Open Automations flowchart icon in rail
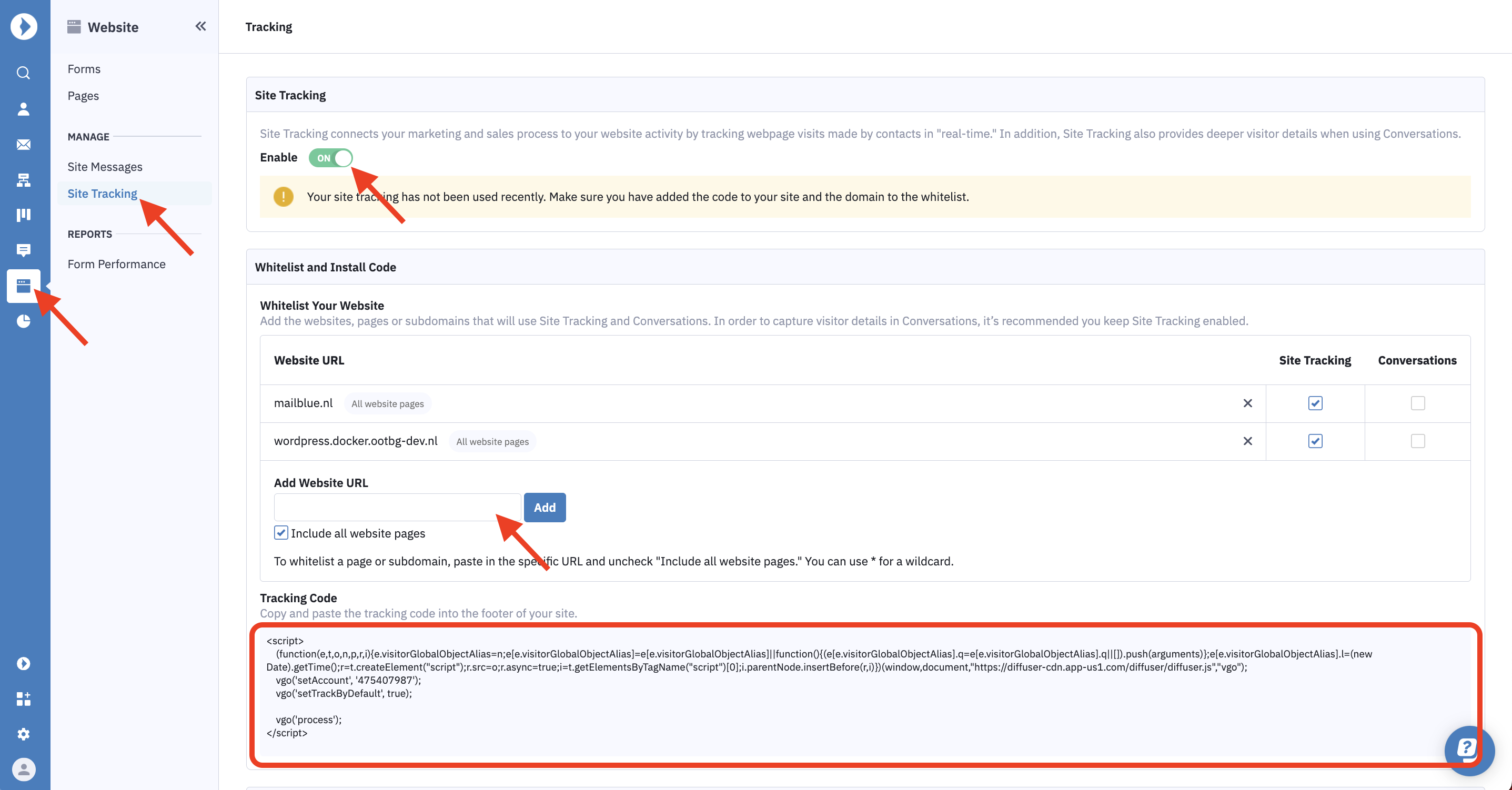The height and width of the screenshot is (790, 1512). (x=24, y=179)
